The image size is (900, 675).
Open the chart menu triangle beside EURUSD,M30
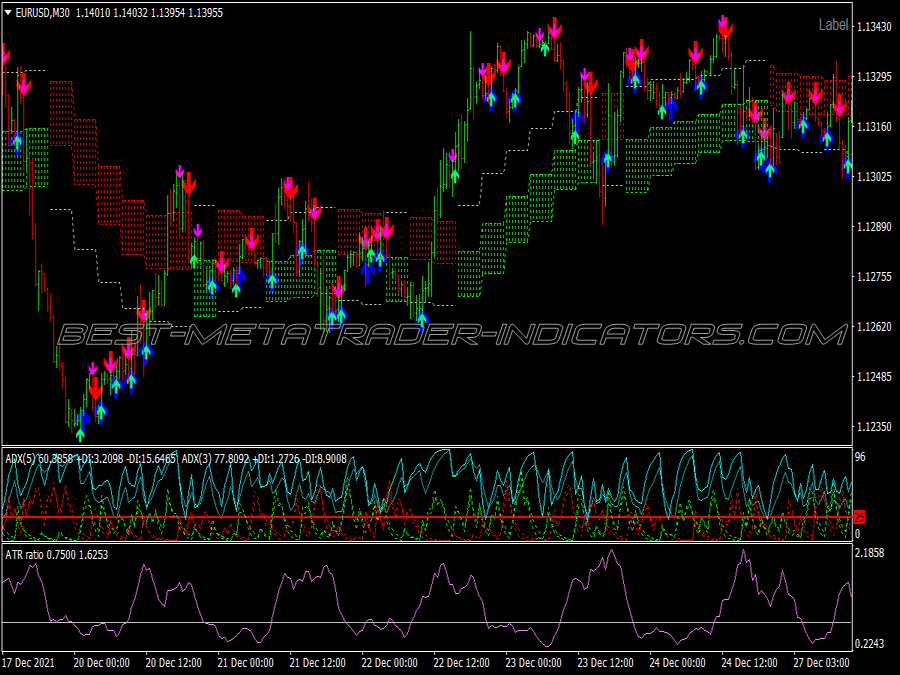[8, 12]
